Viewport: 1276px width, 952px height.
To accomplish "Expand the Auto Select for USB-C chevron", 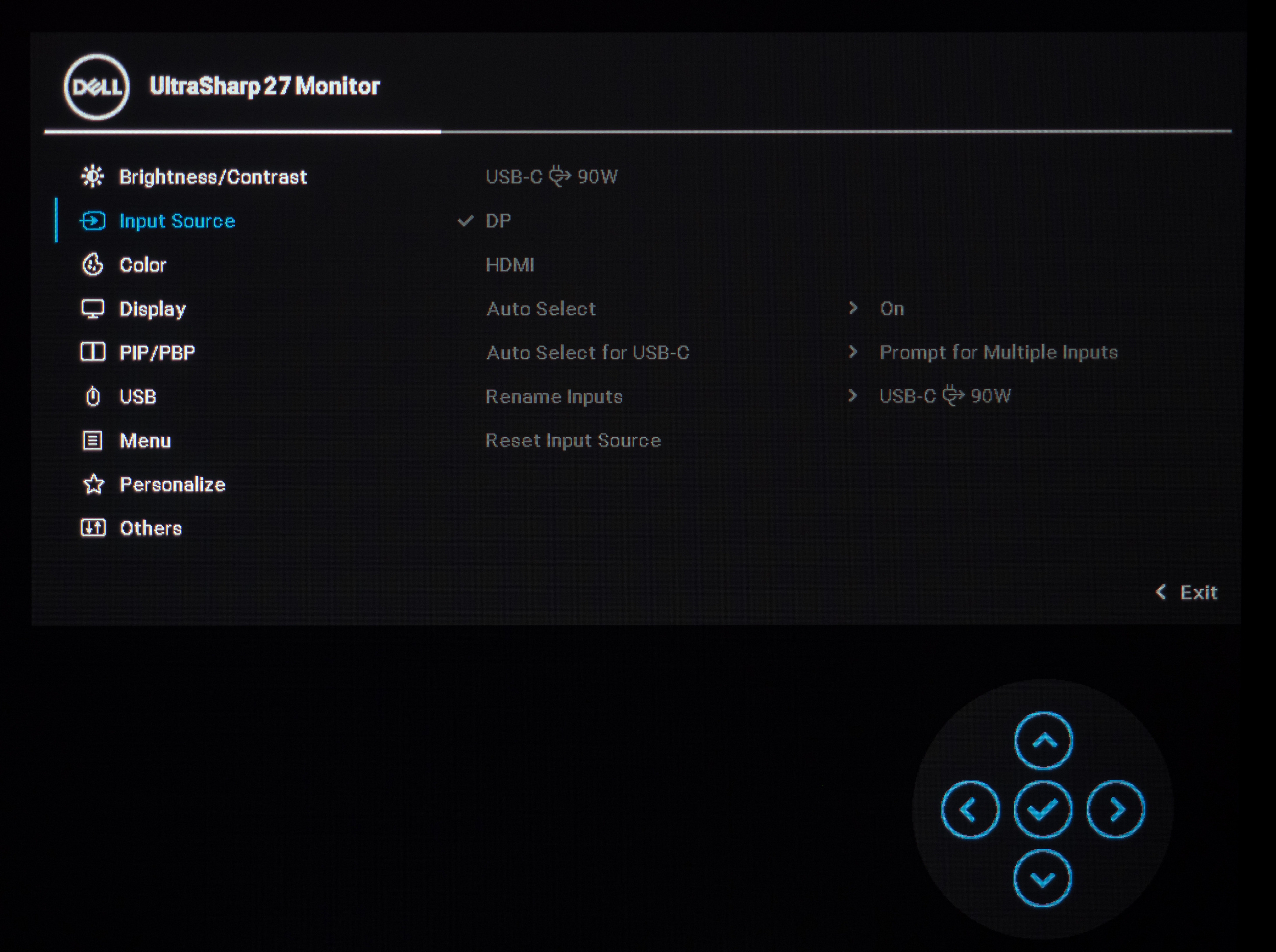I will click(853, 352).
